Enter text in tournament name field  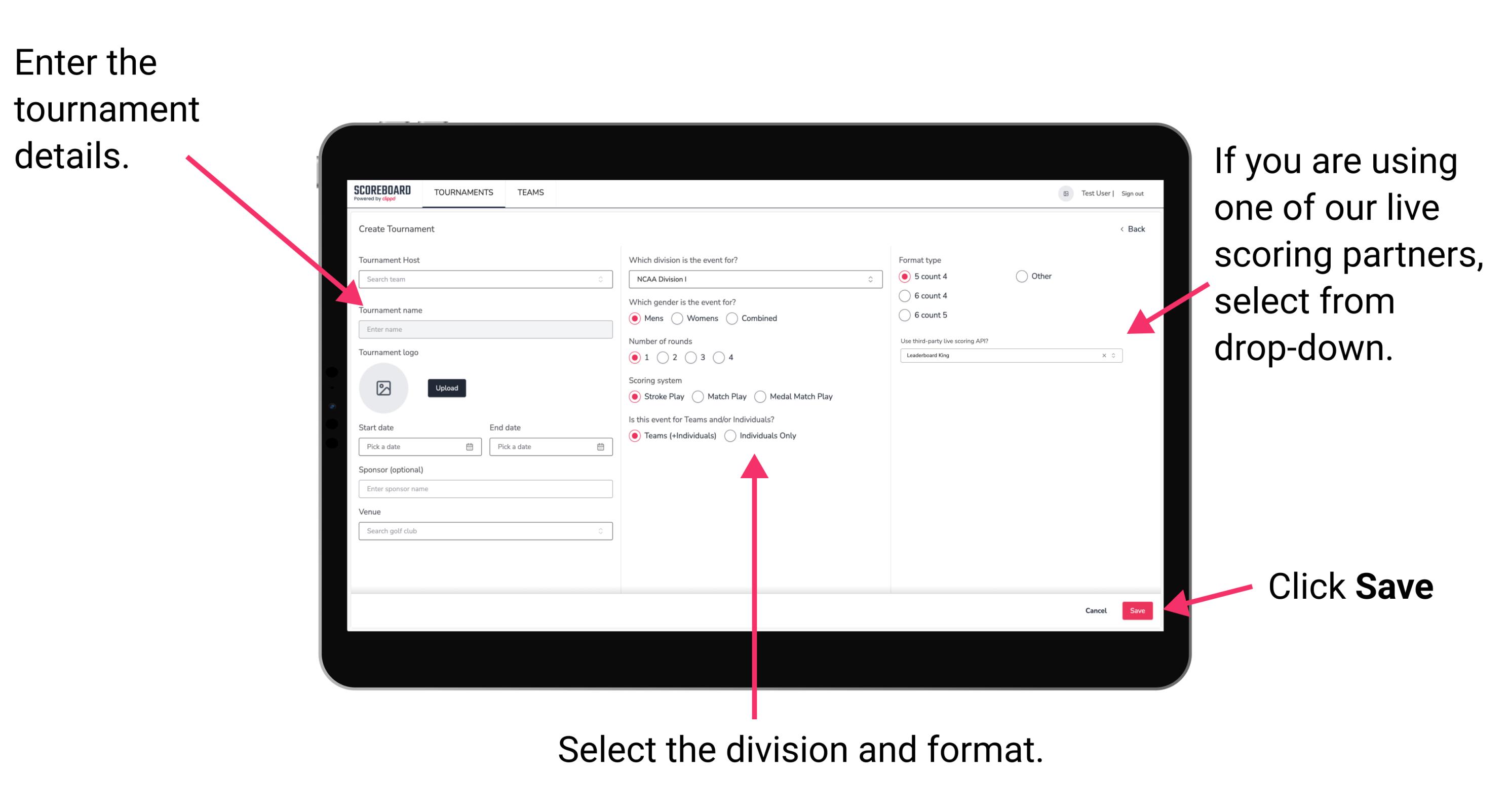(x=483, y=330)
